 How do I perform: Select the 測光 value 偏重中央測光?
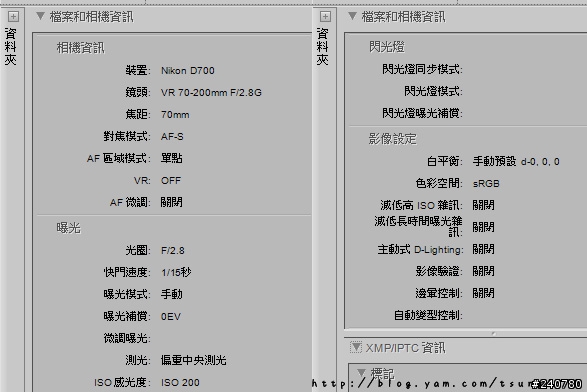(x=194, y=360)
